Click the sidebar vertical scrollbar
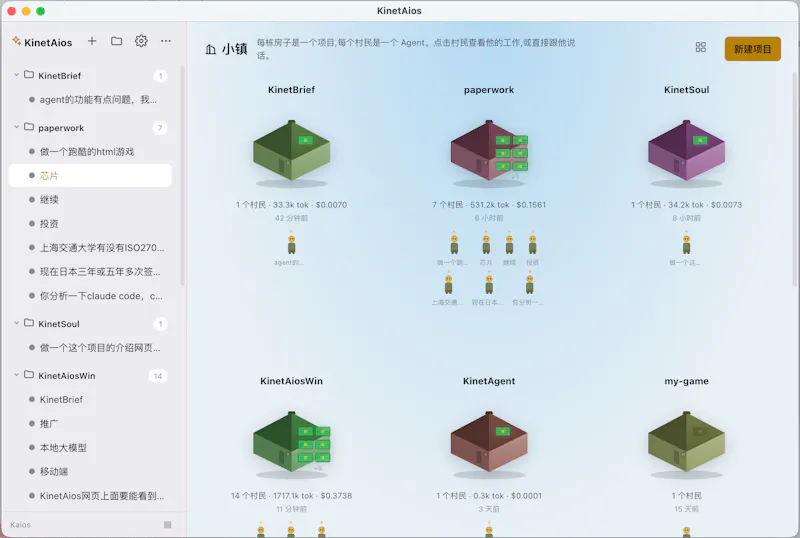This screenshot has height=538, width=800. (x=182, y=176)
